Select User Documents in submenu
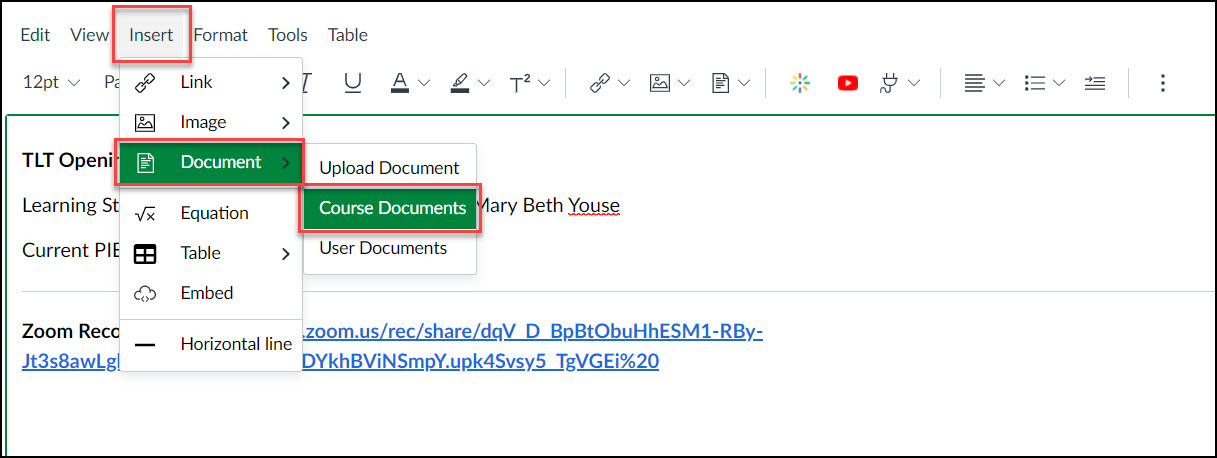This screenshot has height=458, width=1217. (x=390, y=248)
